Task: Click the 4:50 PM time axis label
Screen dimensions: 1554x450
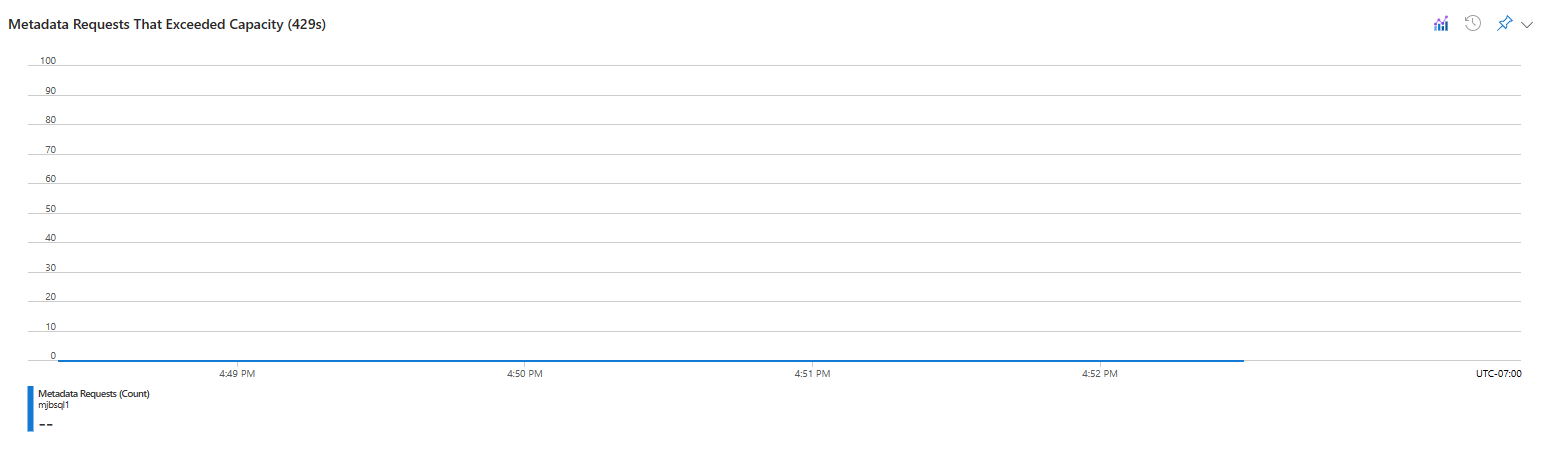Action: [x=525, y=374]
